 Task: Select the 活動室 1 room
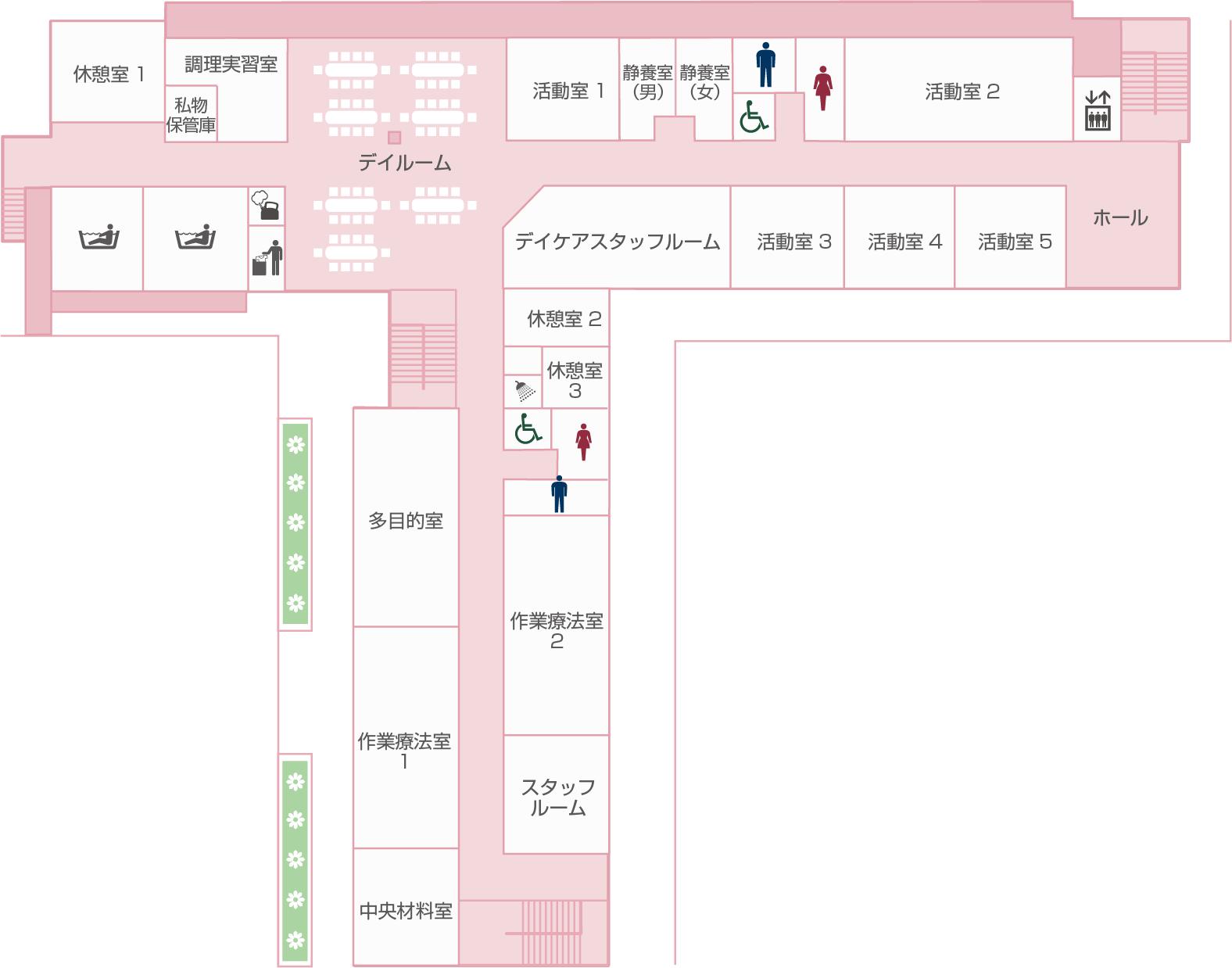(563, 89)
